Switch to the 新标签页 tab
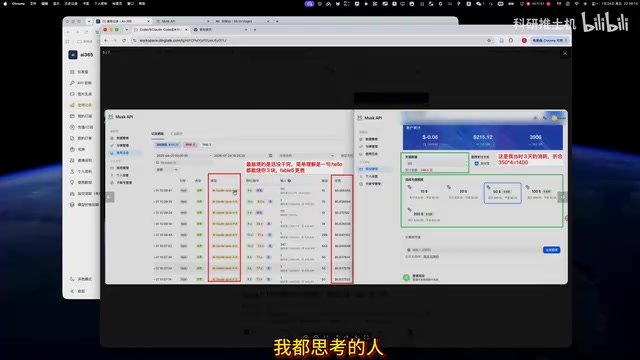This screenshot has width=640, height=360. pyautogui.click(x=220, y=30)
